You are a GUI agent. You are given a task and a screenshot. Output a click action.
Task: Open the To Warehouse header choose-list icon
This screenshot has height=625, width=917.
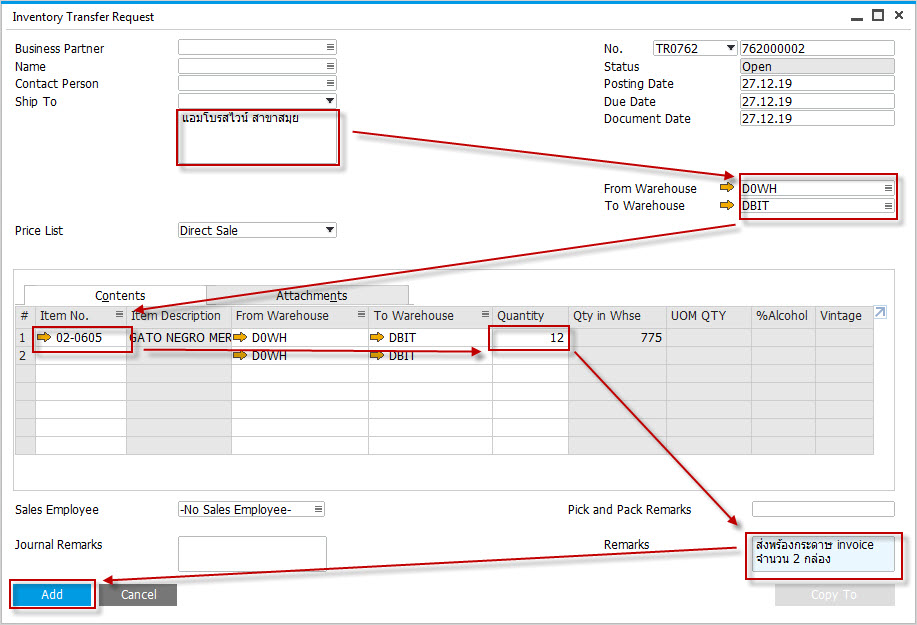[x=888, y=206]
